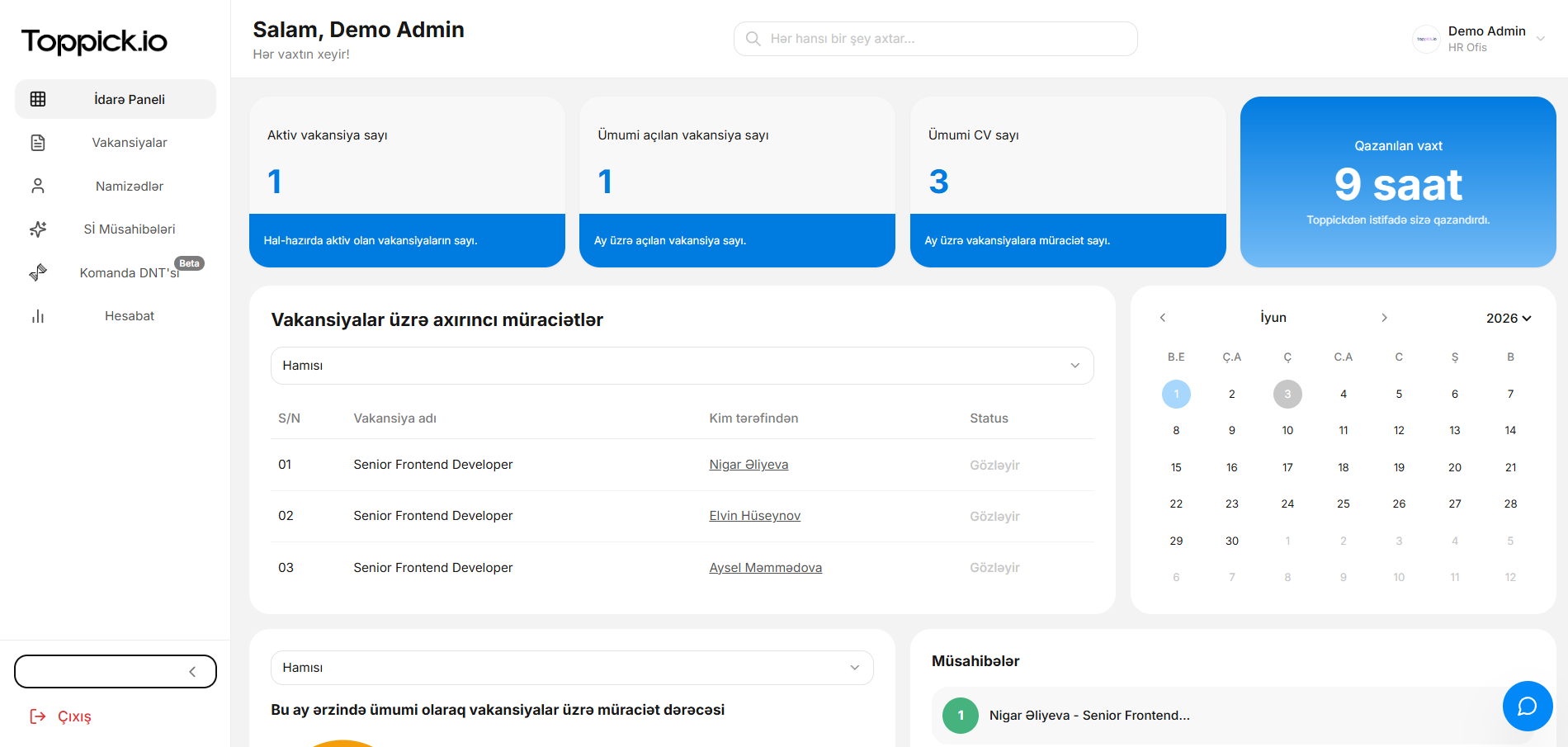The width and height of the screenshot is (1568, 747).
Task: Click the Kim tərəfindən column header
Action: [753, 418]
